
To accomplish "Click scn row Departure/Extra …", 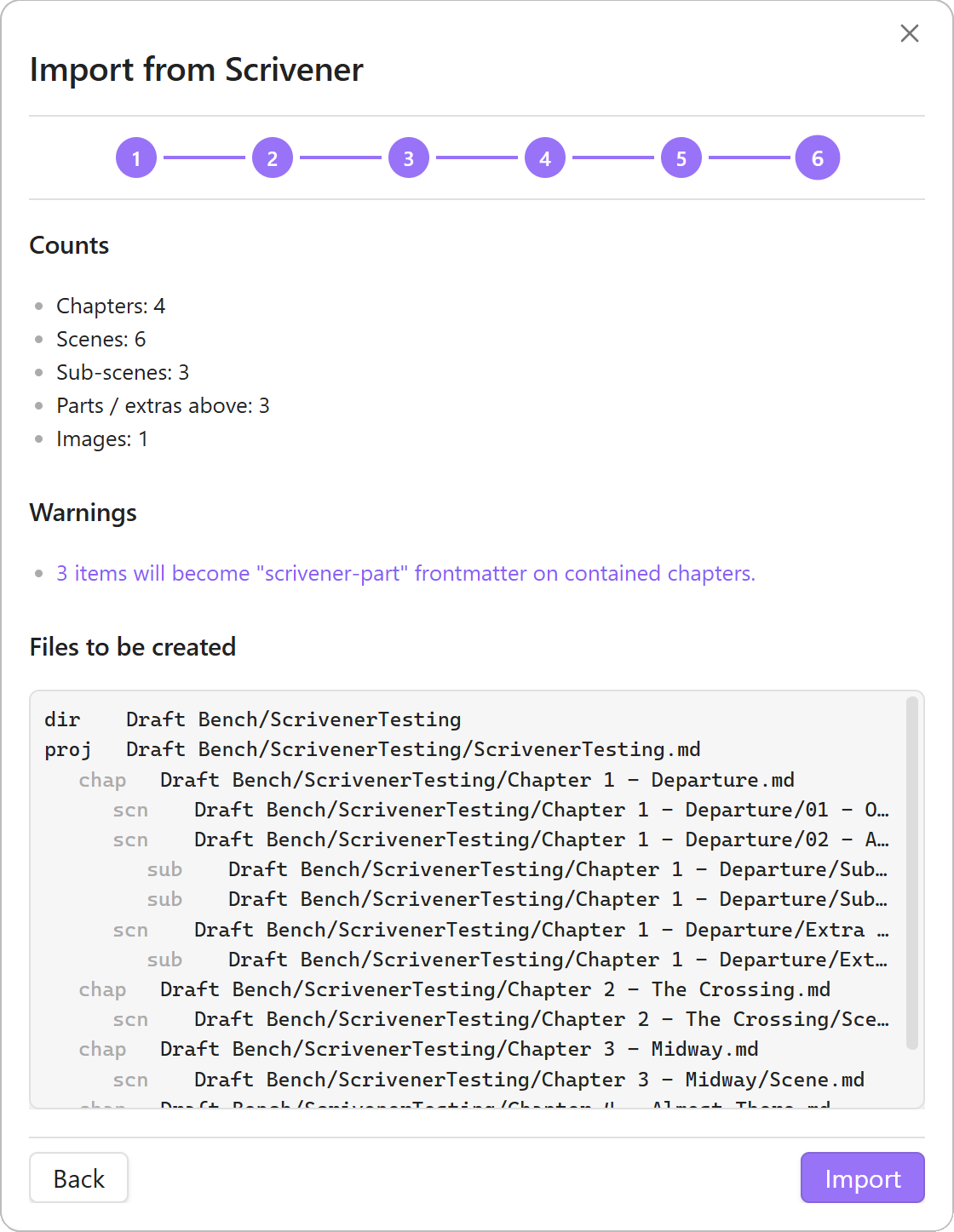I will (x=501, y=930).
